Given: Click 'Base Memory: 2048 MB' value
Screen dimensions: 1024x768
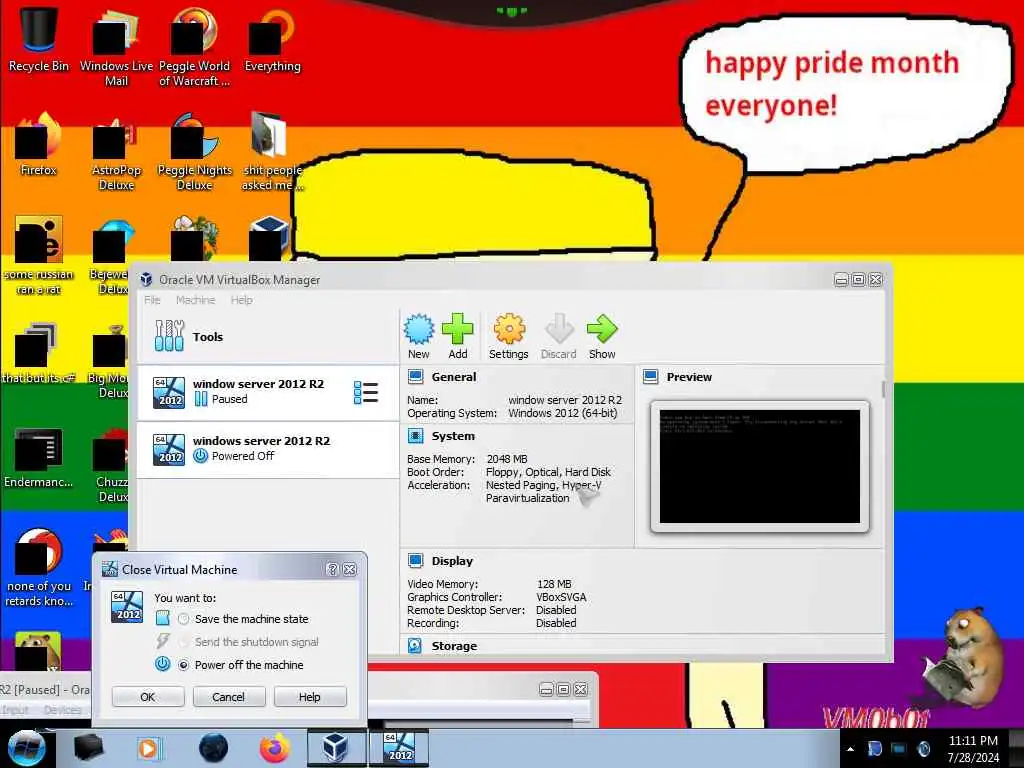Looking at the screenshot, I should 507,459.
